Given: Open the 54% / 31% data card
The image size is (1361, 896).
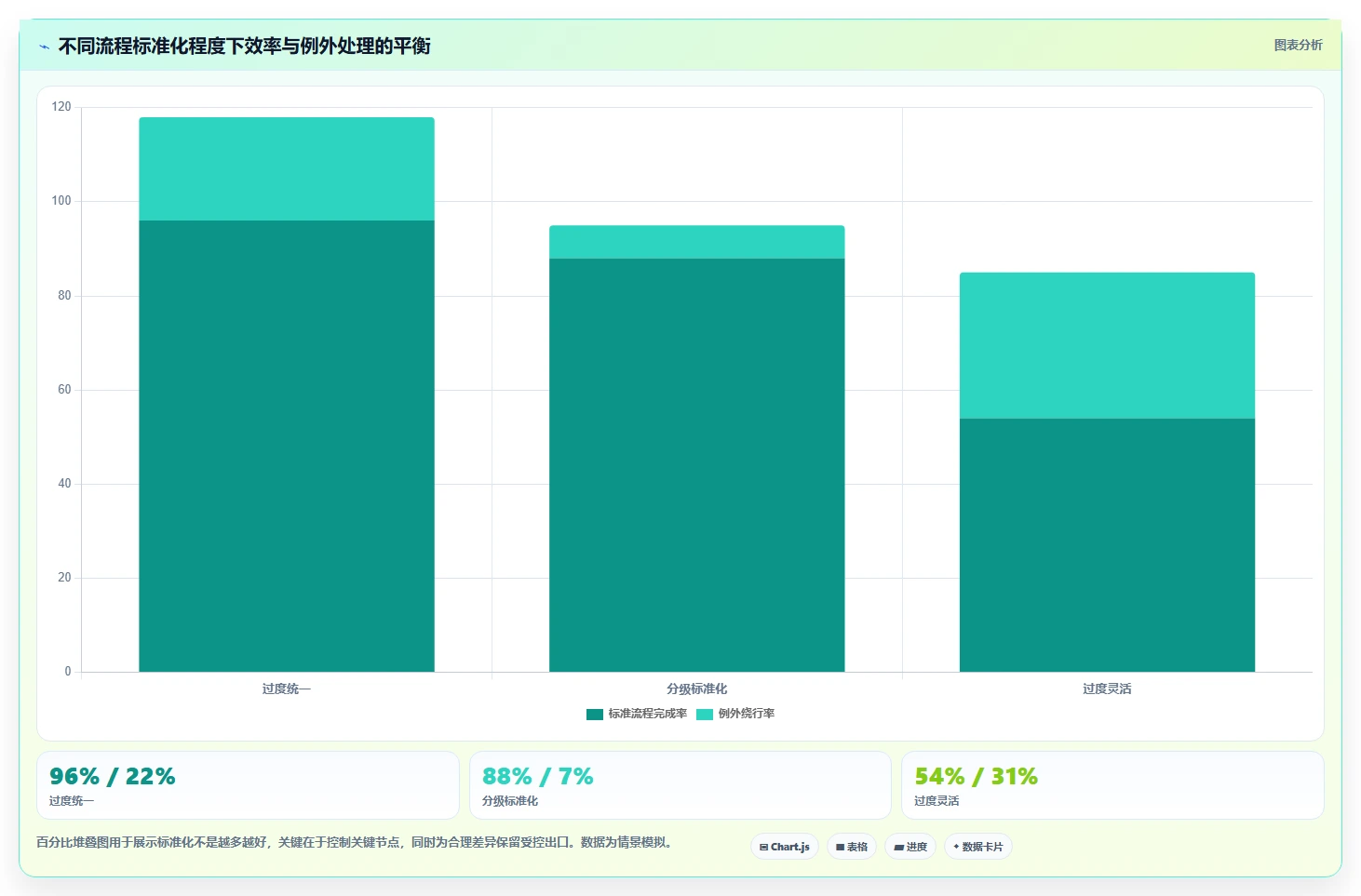Looking at the screenshot, I should pos(1112,785).
